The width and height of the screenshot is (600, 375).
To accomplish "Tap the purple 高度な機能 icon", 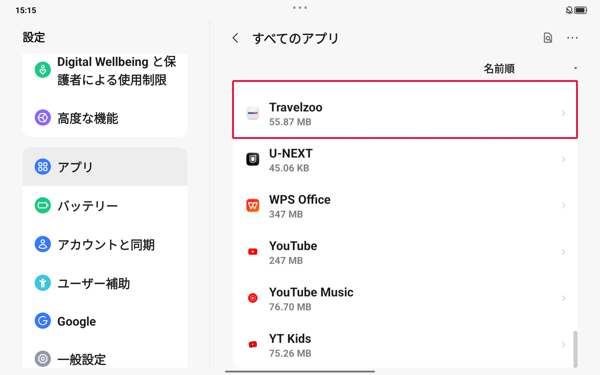I will pyautogui.click(x=42, y=117).
